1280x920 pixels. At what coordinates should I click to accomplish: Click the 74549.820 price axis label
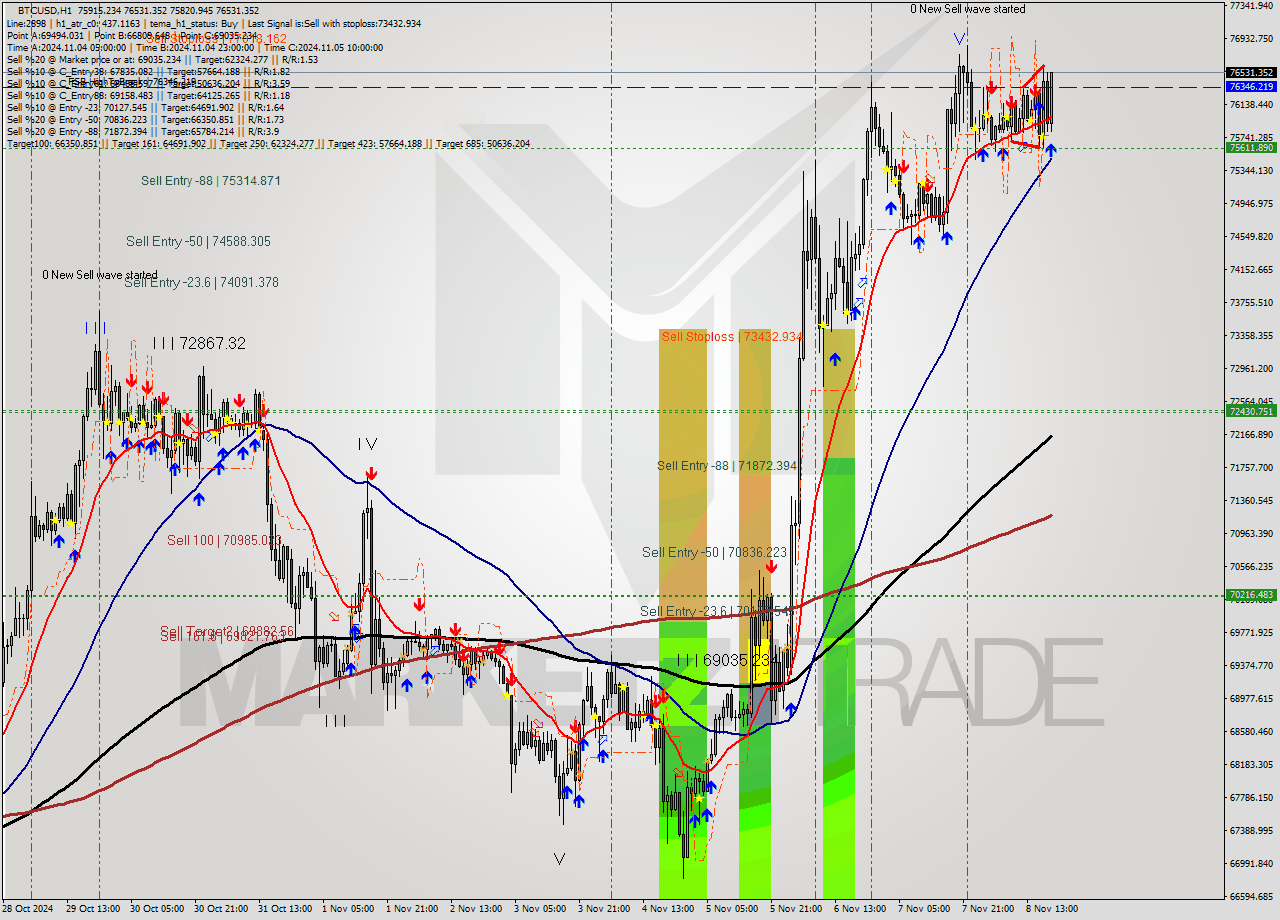click(x=1251, y=237)
